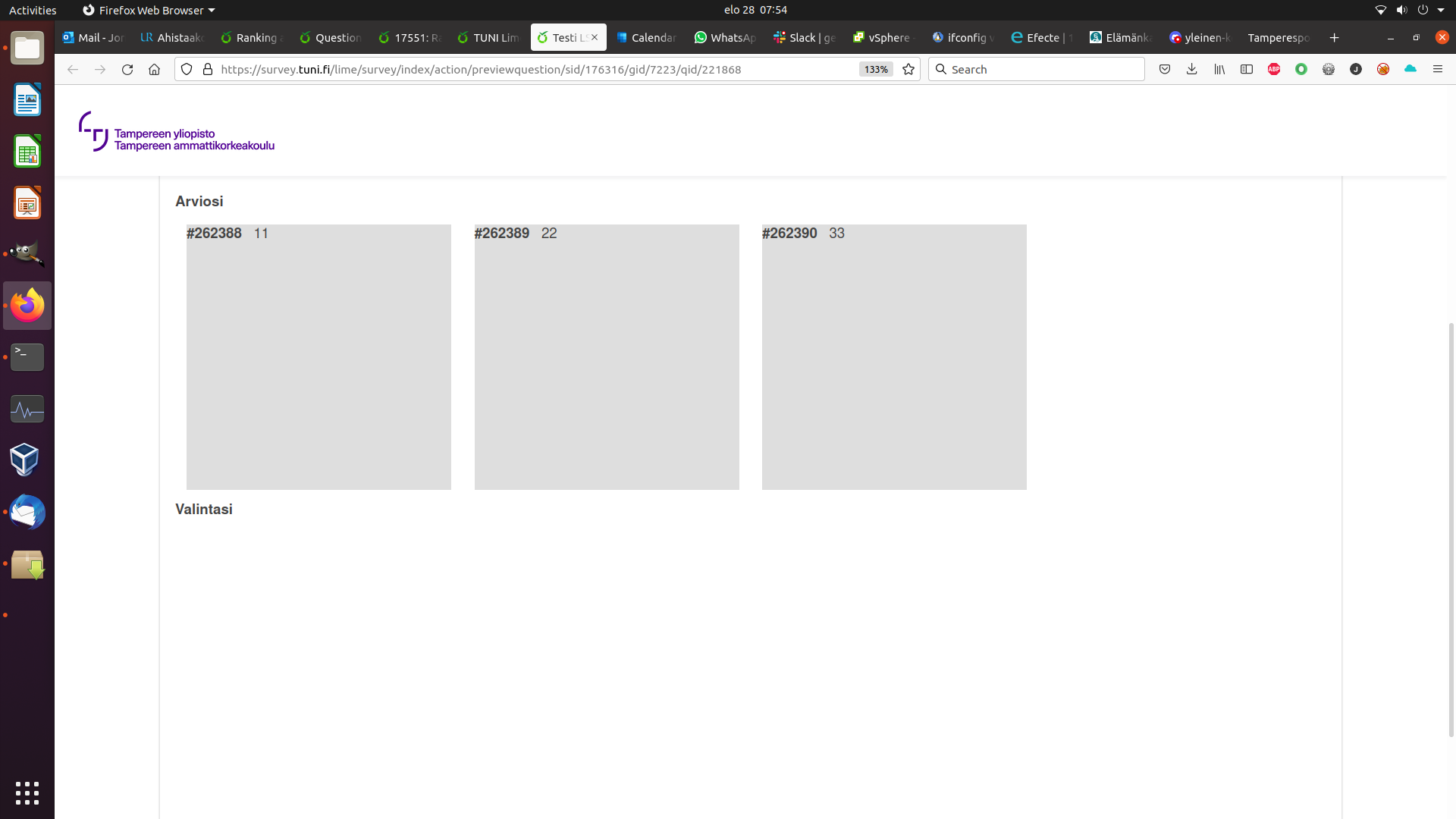Image resolution: width=1456 pixels, height=819 pixels.
Task: Click the Firefox reload page icon
Action: (x=127, y=69)
